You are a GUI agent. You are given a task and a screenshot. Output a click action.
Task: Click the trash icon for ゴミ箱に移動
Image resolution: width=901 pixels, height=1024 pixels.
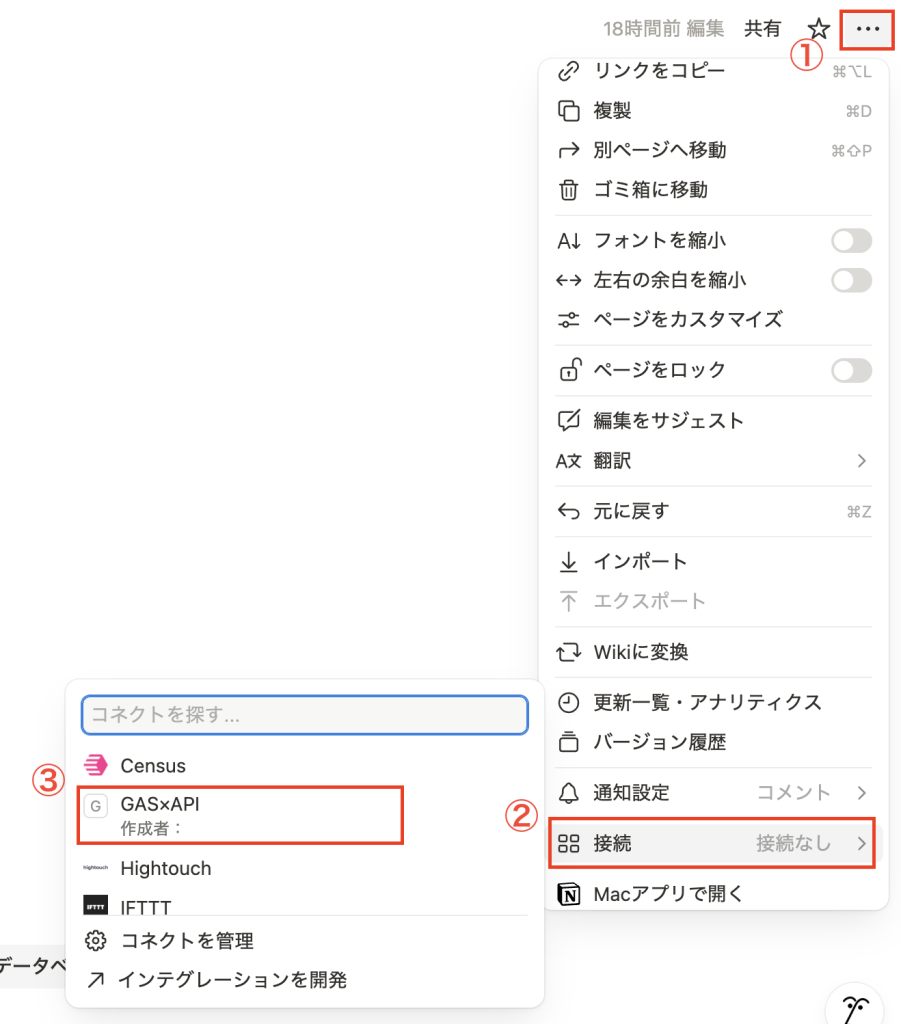(568, 190)
